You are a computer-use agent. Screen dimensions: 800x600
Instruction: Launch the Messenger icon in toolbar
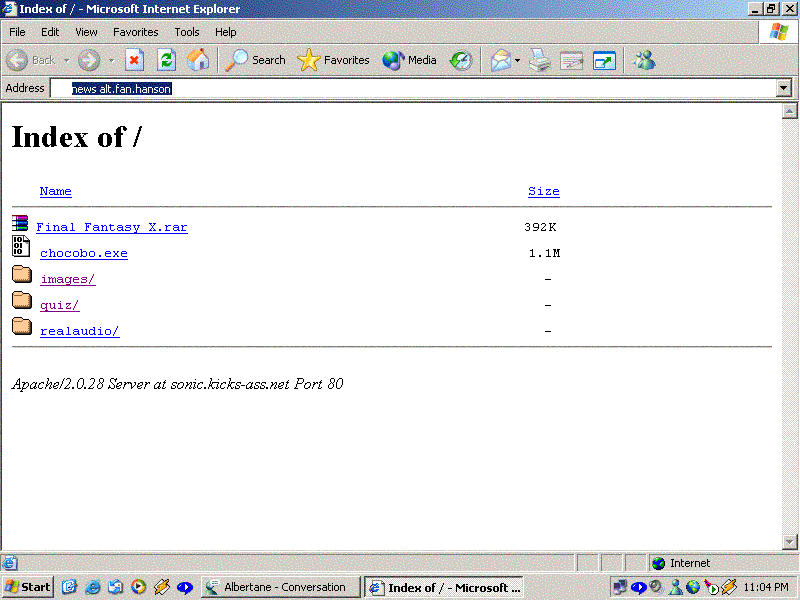point(644,60)
